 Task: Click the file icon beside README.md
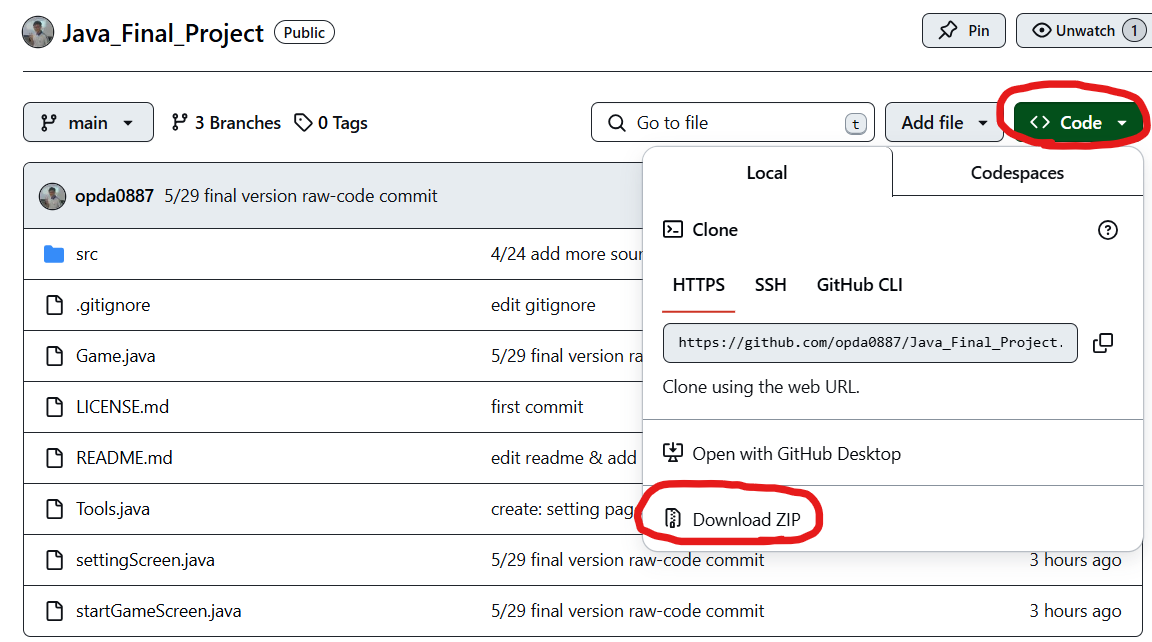point(54,458)
